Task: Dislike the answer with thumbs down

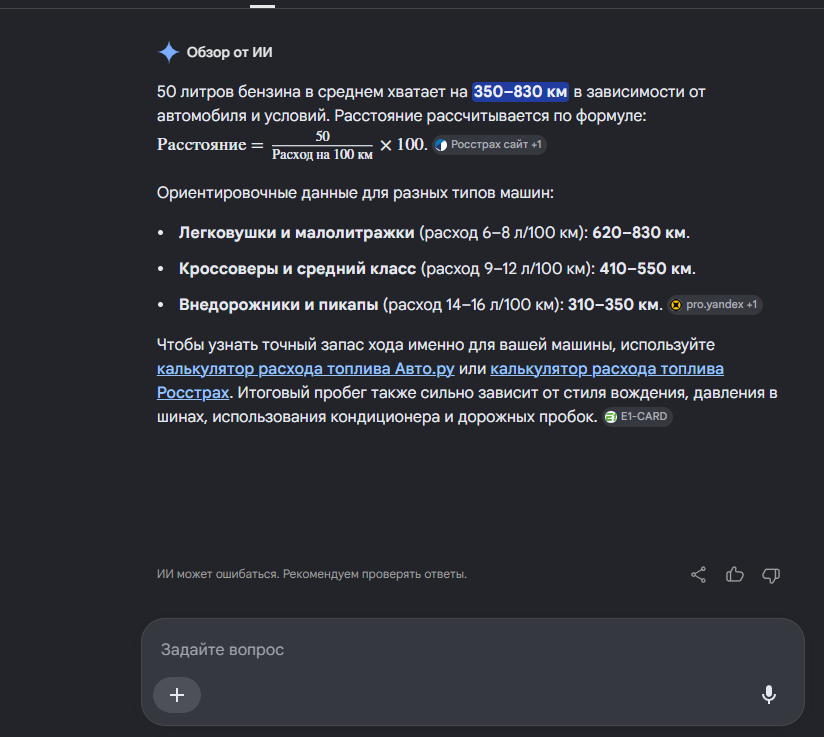Action: pos(771,575)
